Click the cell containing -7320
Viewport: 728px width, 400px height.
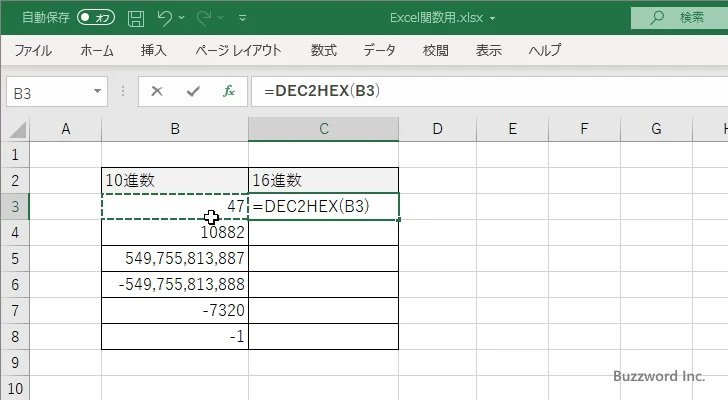point(175,310)
